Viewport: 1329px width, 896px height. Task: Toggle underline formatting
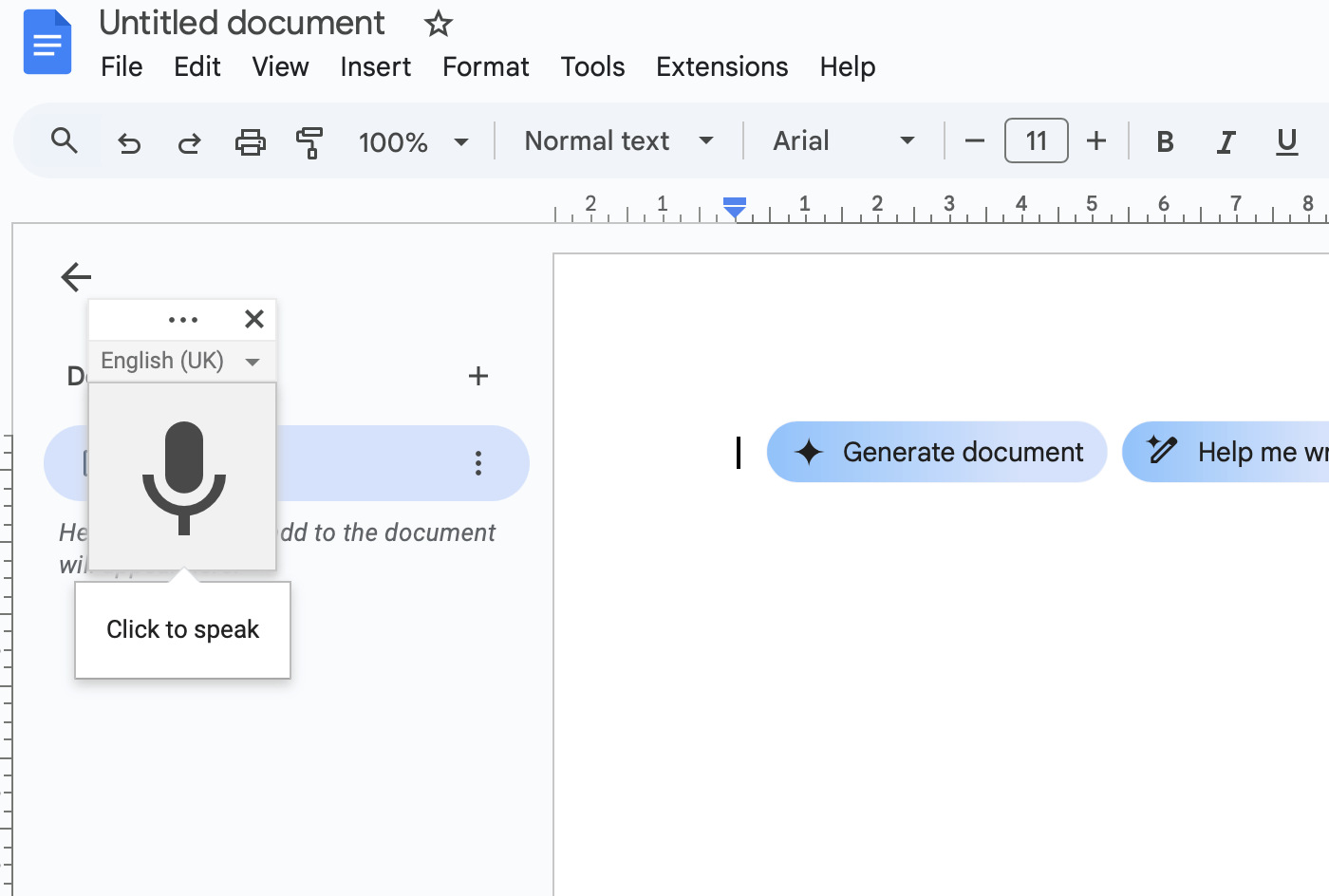(x=1286, y=140)
